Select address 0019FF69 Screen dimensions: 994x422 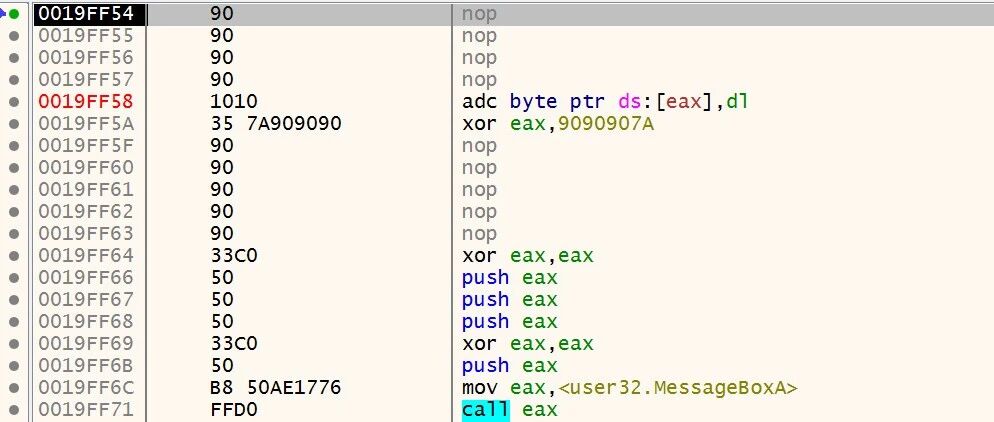(86, 343)
